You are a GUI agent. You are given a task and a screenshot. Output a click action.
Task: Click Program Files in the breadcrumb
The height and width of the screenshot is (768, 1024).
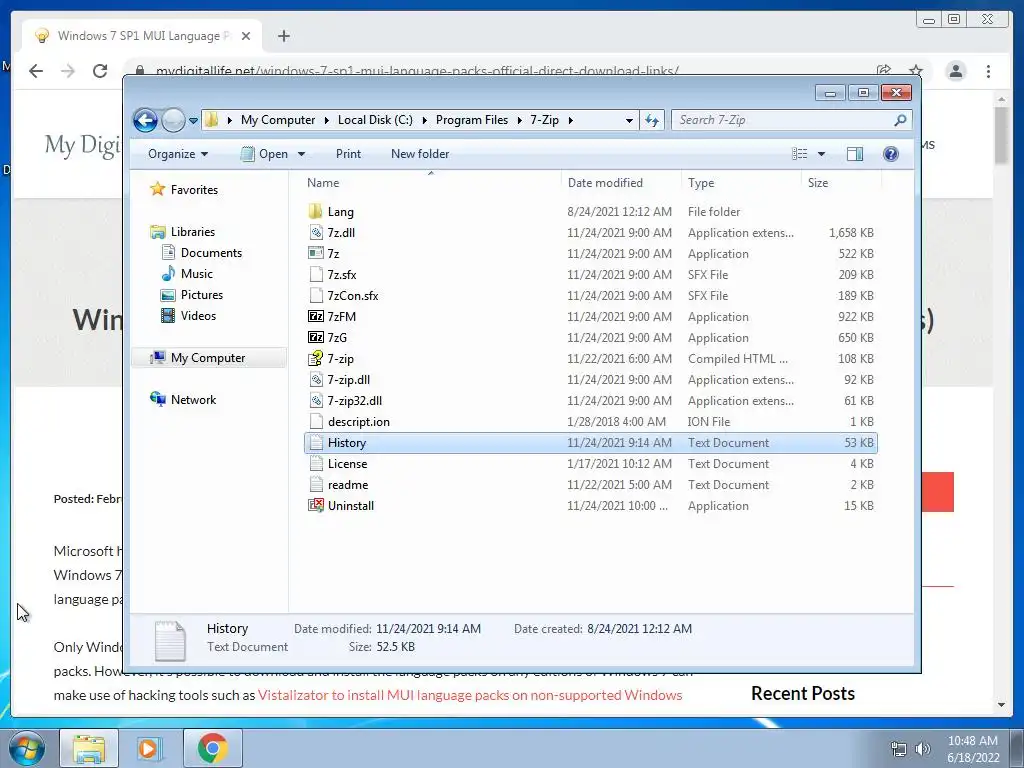472,120
